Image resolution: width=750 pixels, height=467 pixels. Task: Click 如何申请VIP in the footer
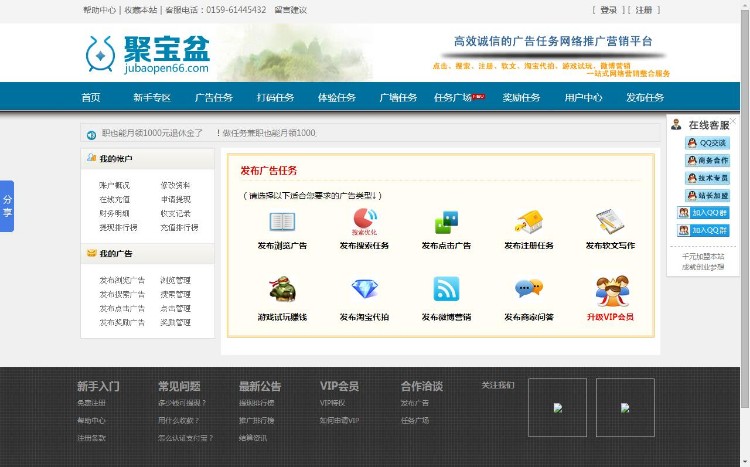tap(339, 421)
